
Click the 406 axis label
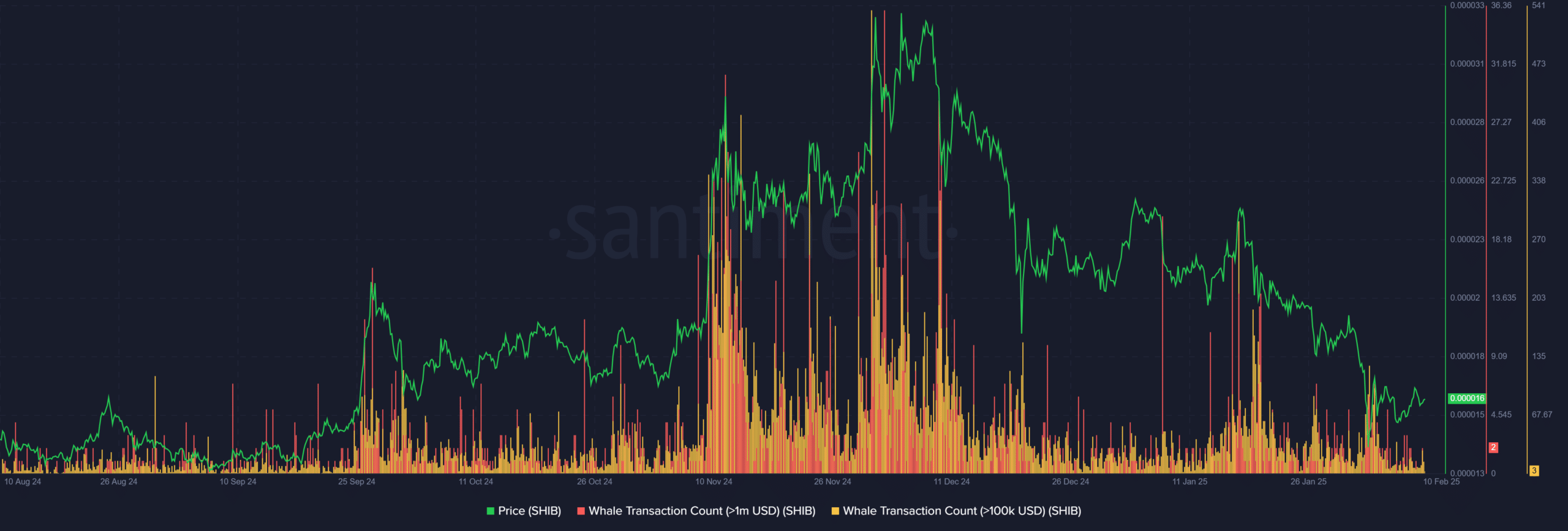pos(1539,122)
